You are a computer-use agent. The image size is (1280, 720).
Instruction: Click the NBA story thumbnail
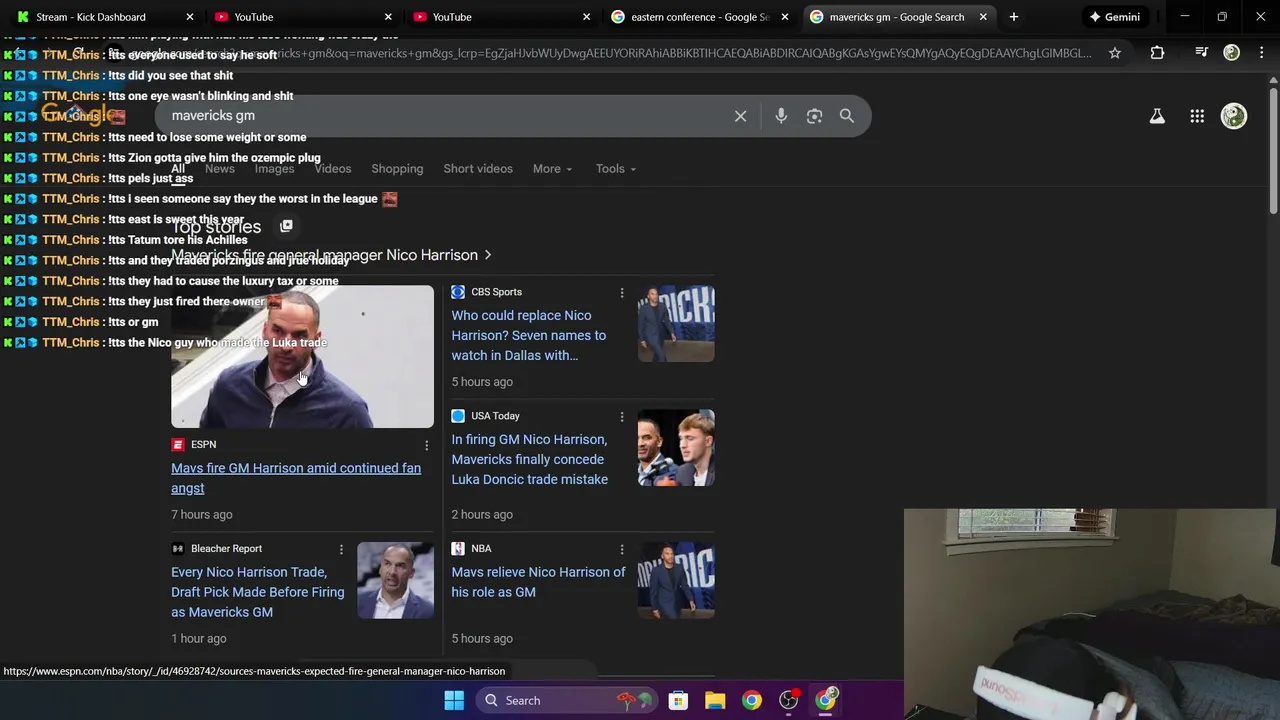click(676, 581)
